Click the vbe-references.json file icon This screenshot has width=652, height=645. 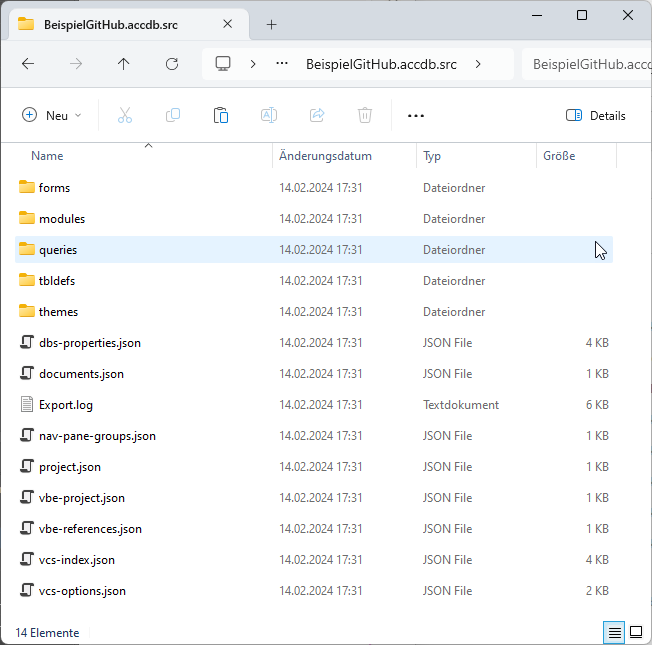click(x=27, y=528)
